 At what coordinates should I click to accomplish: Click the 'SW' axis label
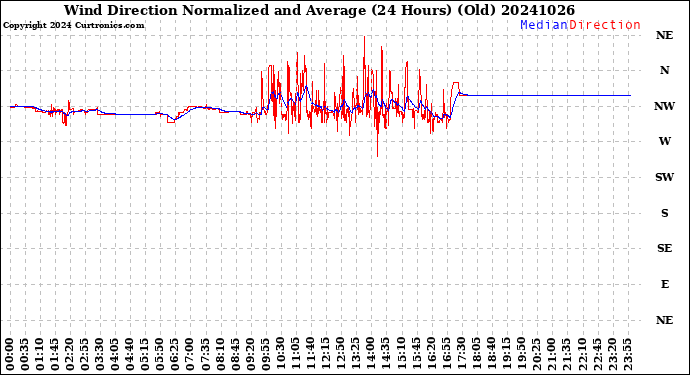[x=664, y=177]
